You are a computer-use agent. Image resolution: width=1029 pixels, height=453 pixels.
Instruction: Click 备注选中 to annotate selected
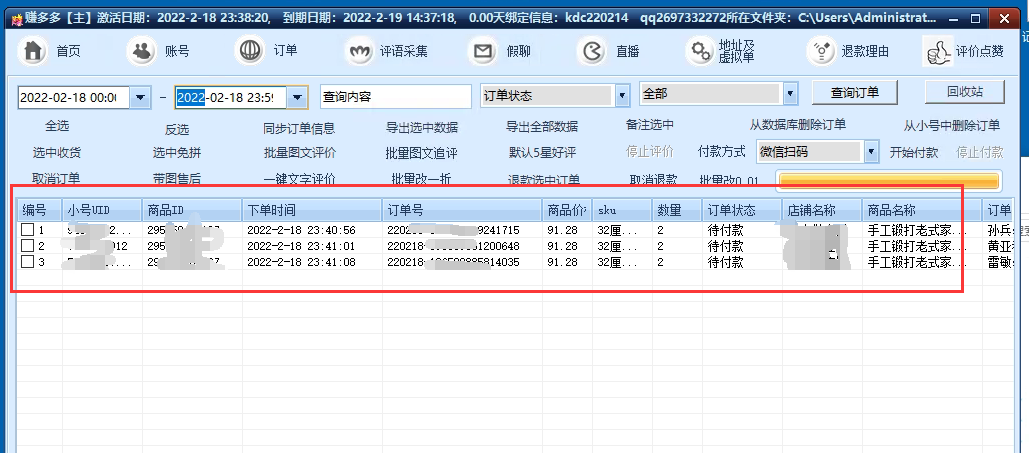650,124
